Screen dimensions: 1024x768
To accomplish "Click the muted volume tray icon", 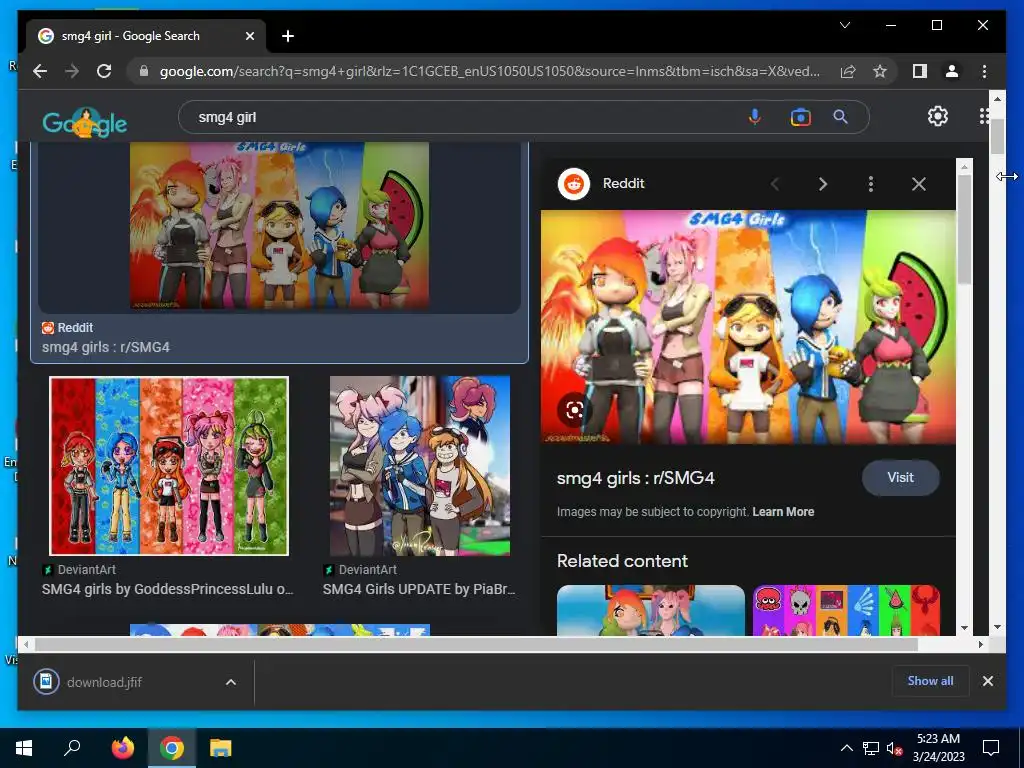I will tap(895, 748).
